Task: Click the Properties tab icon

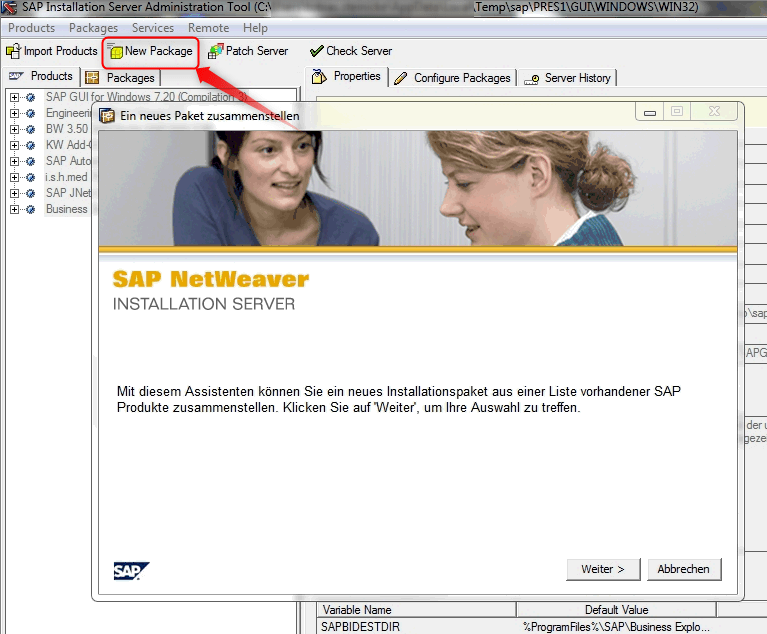Action: 319,77
